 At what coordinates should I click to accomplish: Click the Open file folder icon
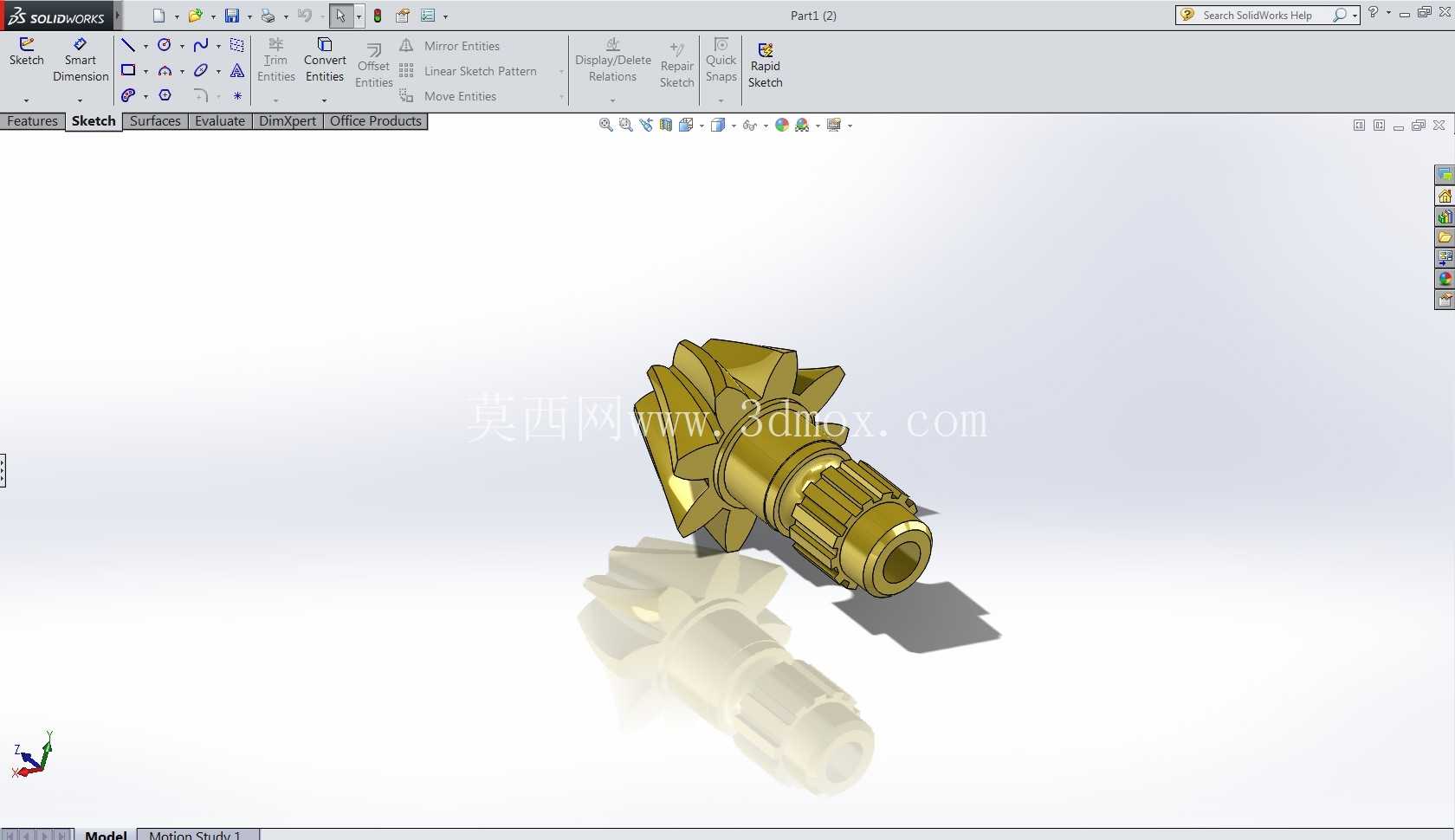pos(195,16)
